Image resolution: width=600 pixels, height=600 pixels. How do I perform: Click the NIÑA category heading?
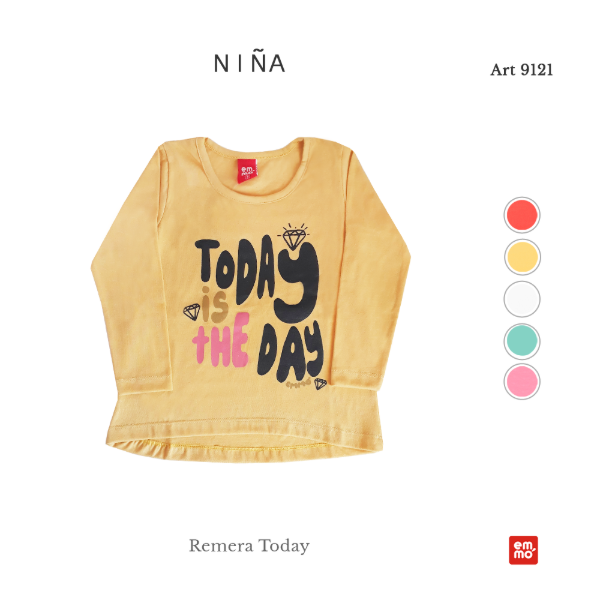coord(249,63)
